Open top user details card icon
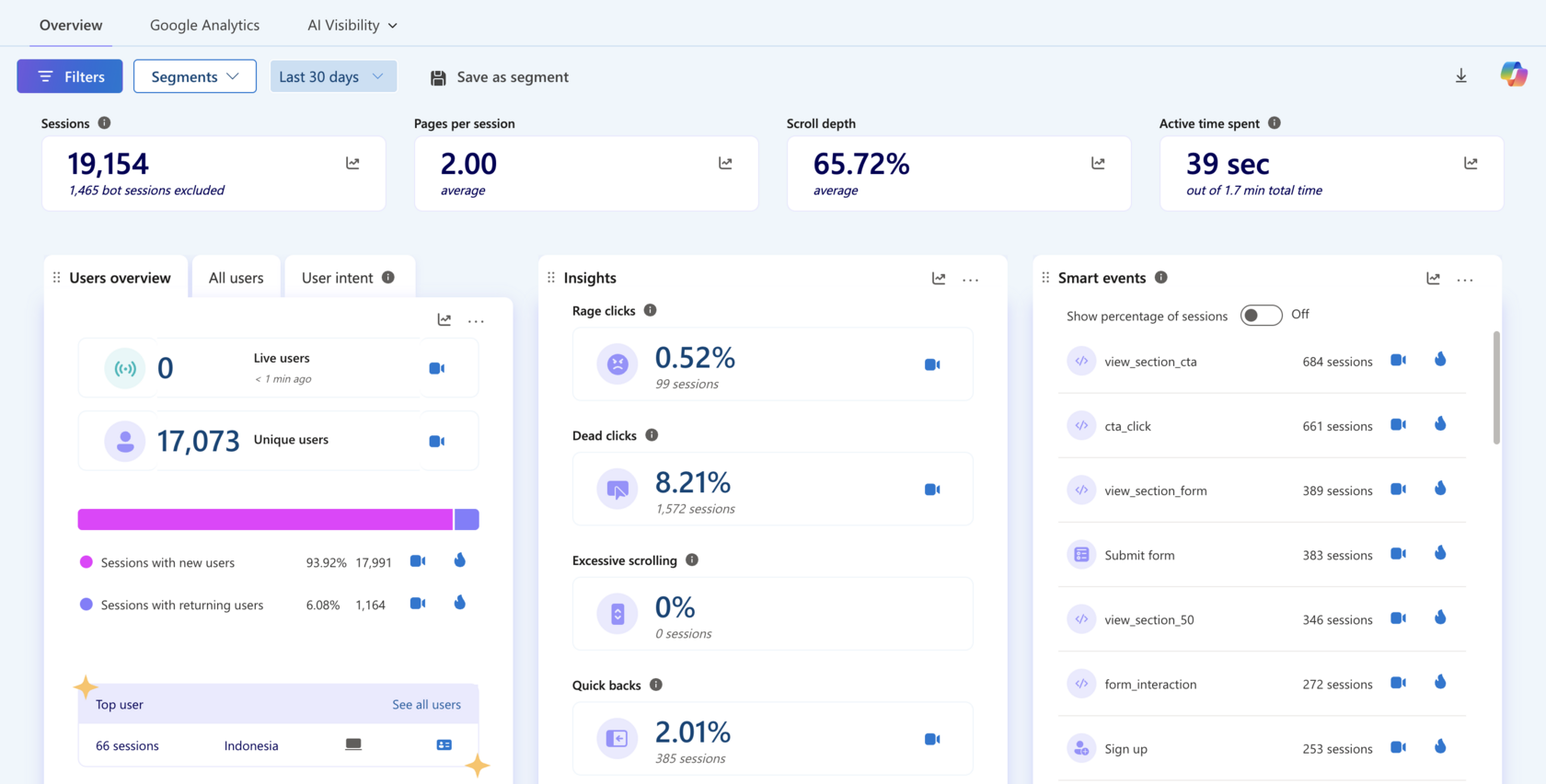1546x784 pixels. 444,744
